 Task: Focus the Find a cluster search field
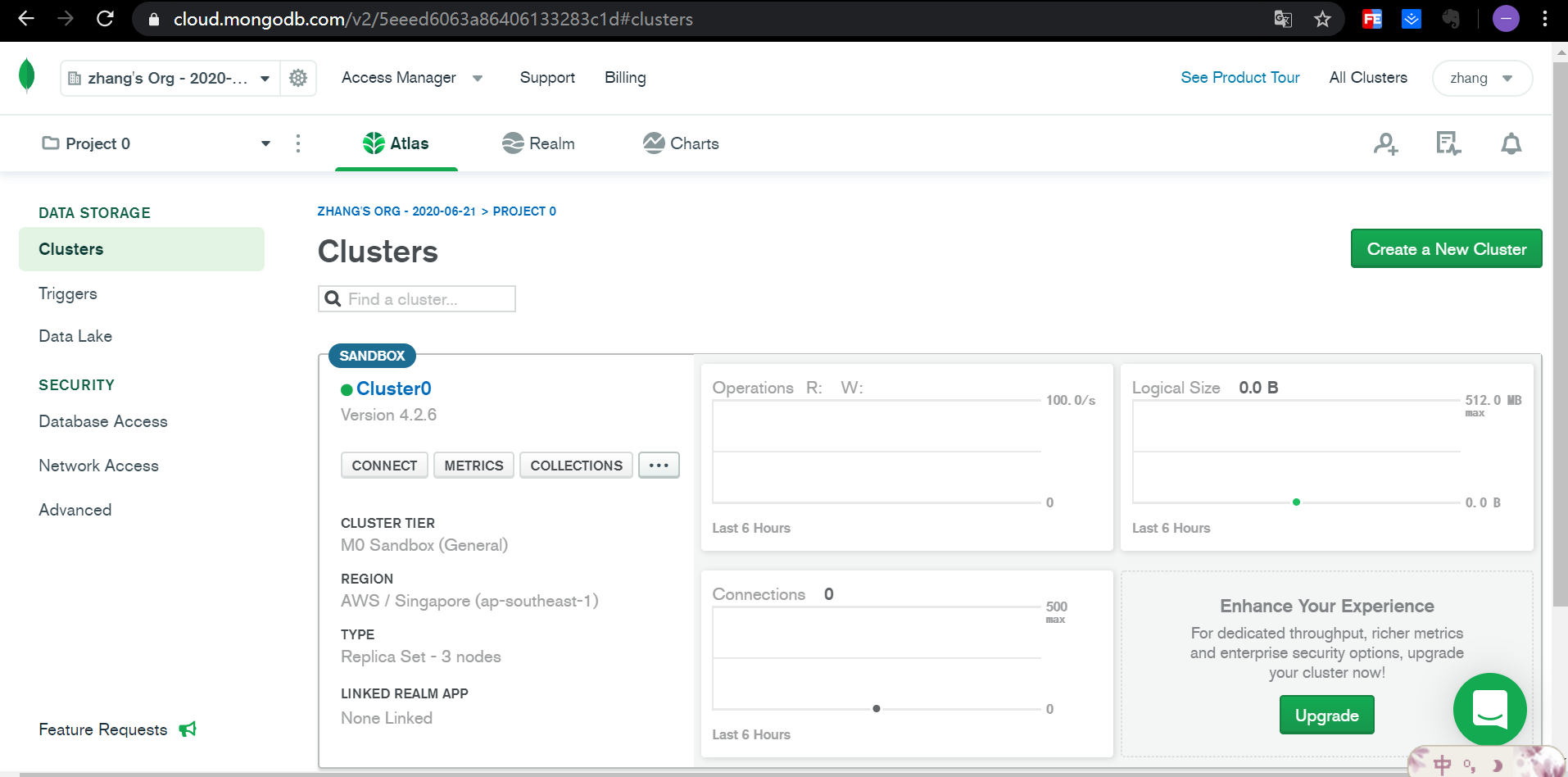pos(417,299)
